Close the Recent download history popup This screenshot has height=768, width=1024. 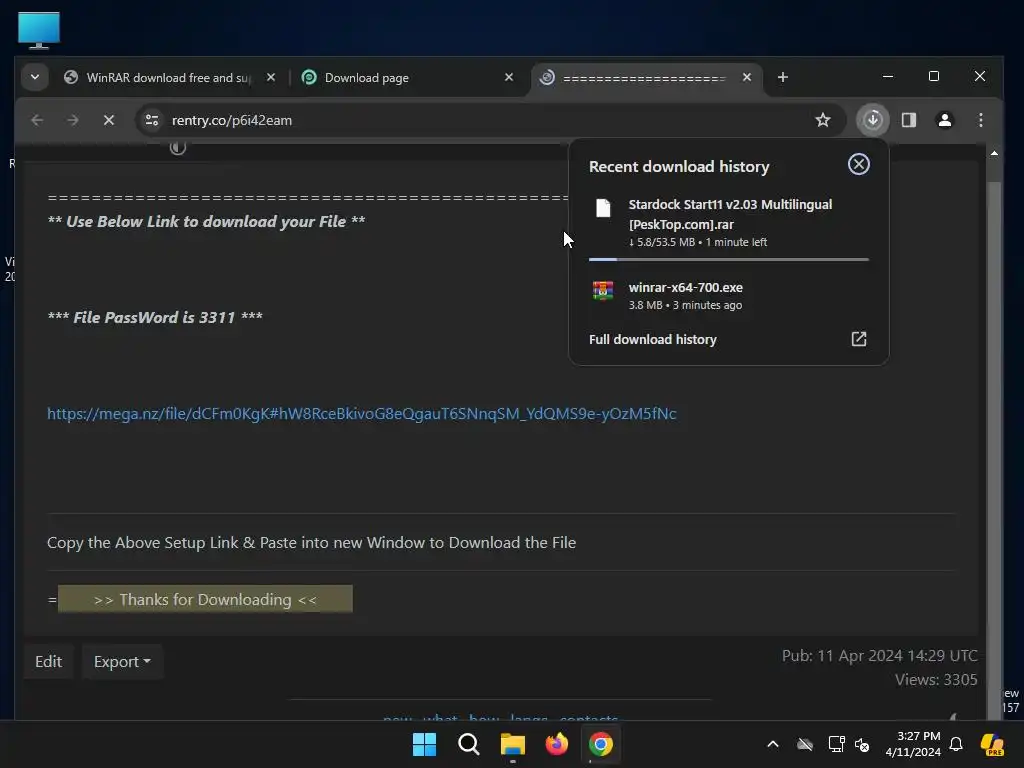click(x=858, y=165)
